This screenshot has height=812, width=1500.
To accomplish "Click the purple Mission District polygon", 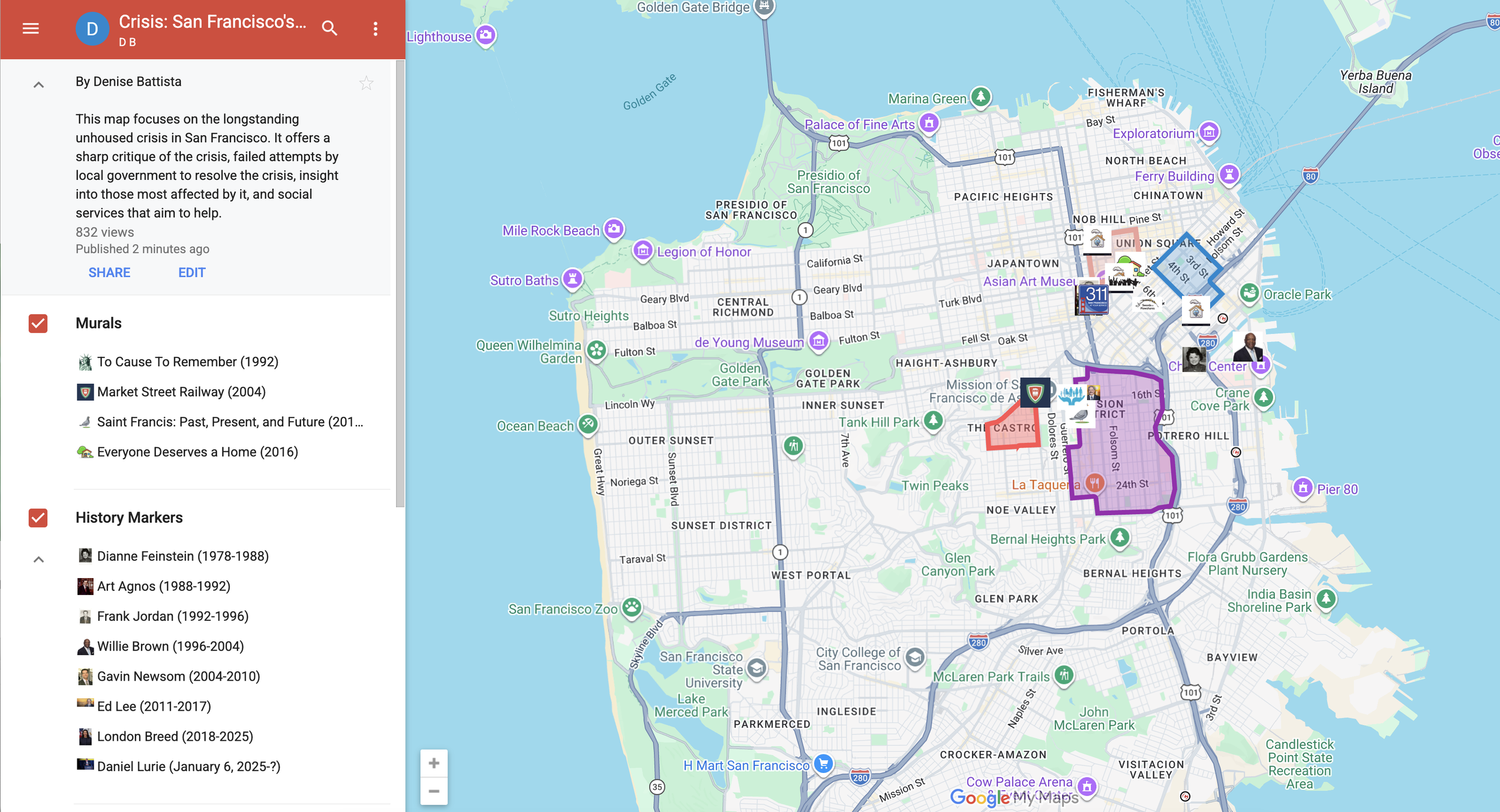I will 1134,456.
